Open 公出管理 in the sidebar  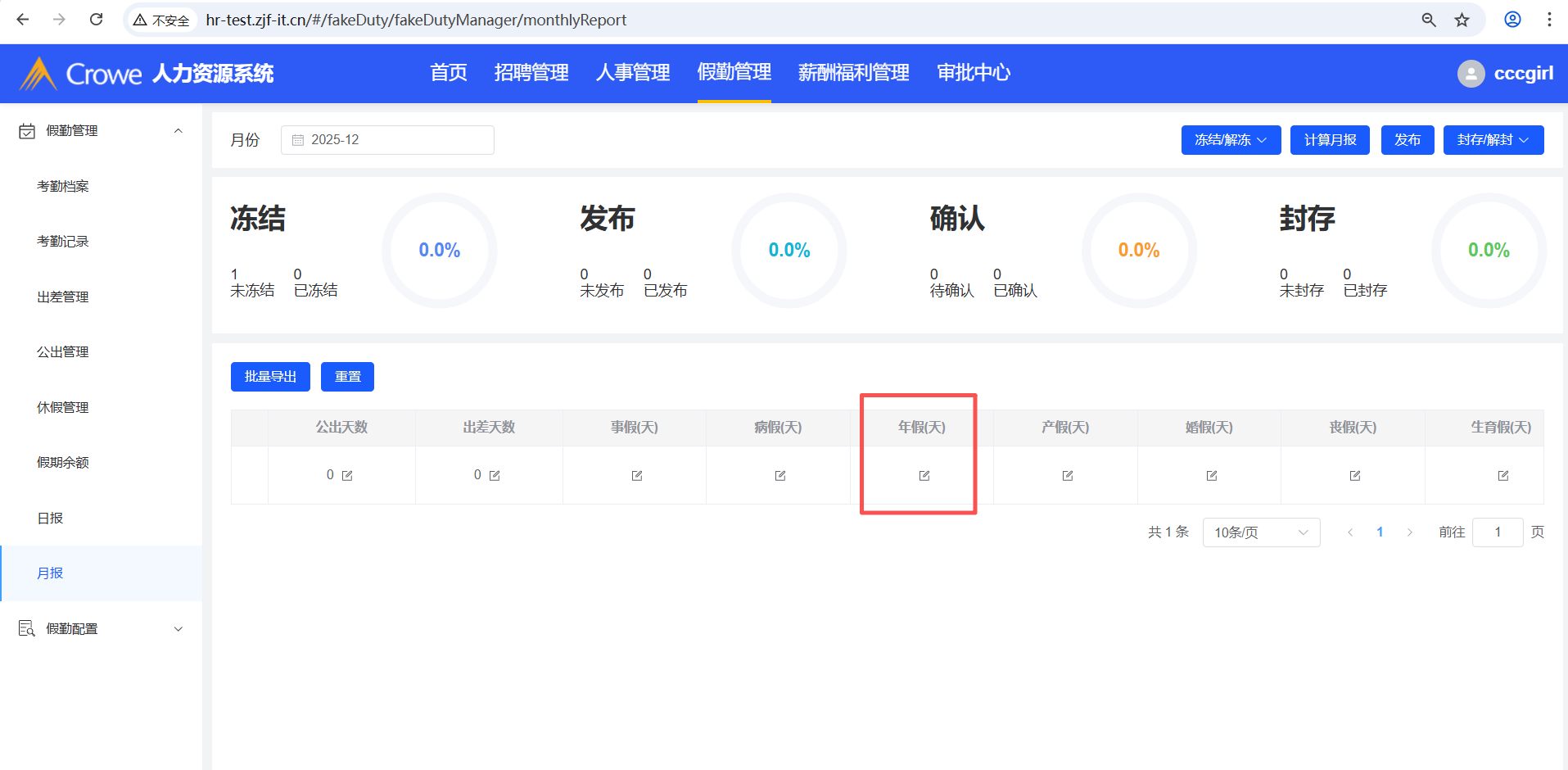pos(102,352)
